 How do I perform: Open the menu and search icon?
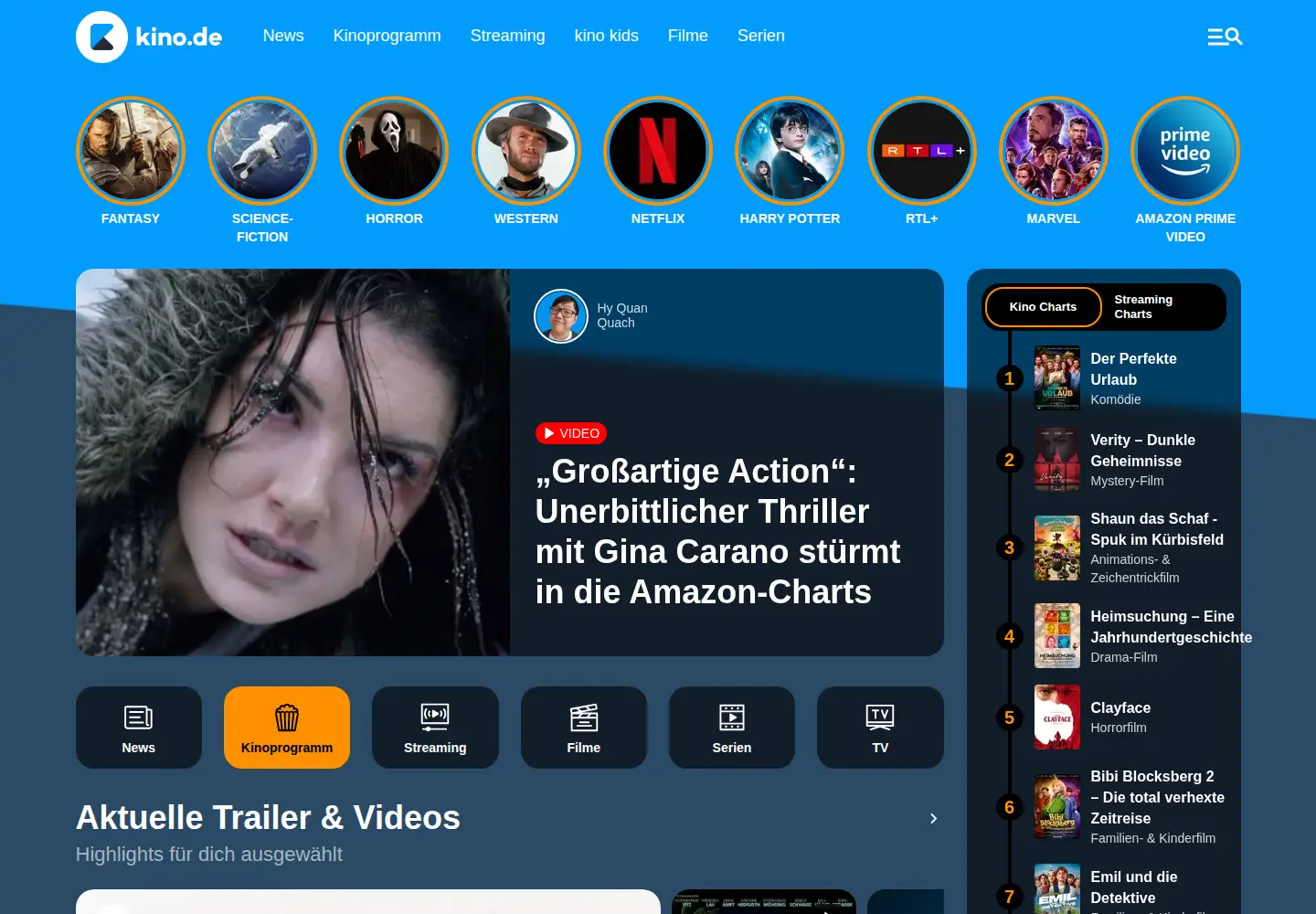(x=1225, y=37)
